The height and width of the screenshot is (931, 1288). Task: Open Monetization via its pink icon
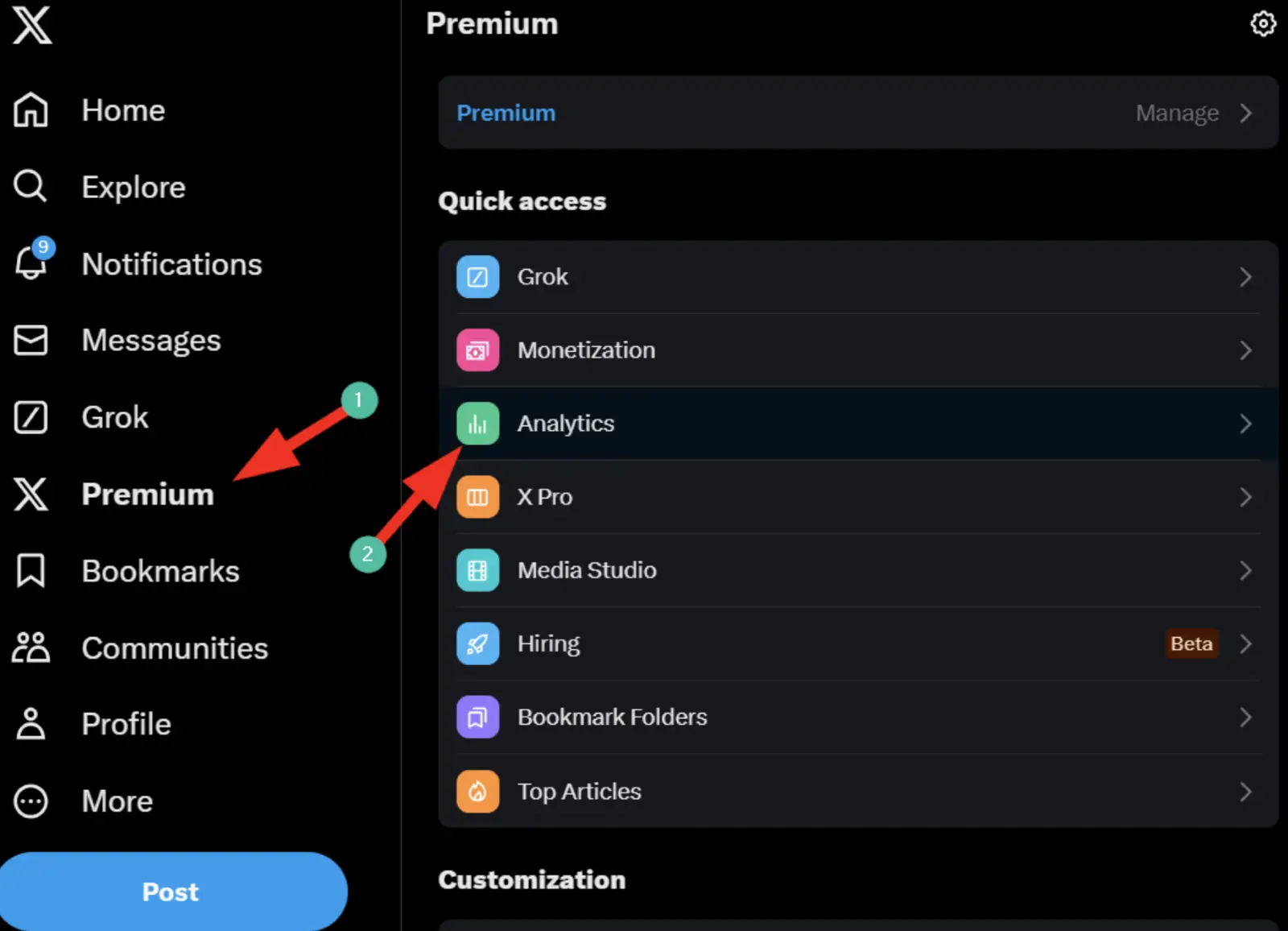click(x=477, y=350)
